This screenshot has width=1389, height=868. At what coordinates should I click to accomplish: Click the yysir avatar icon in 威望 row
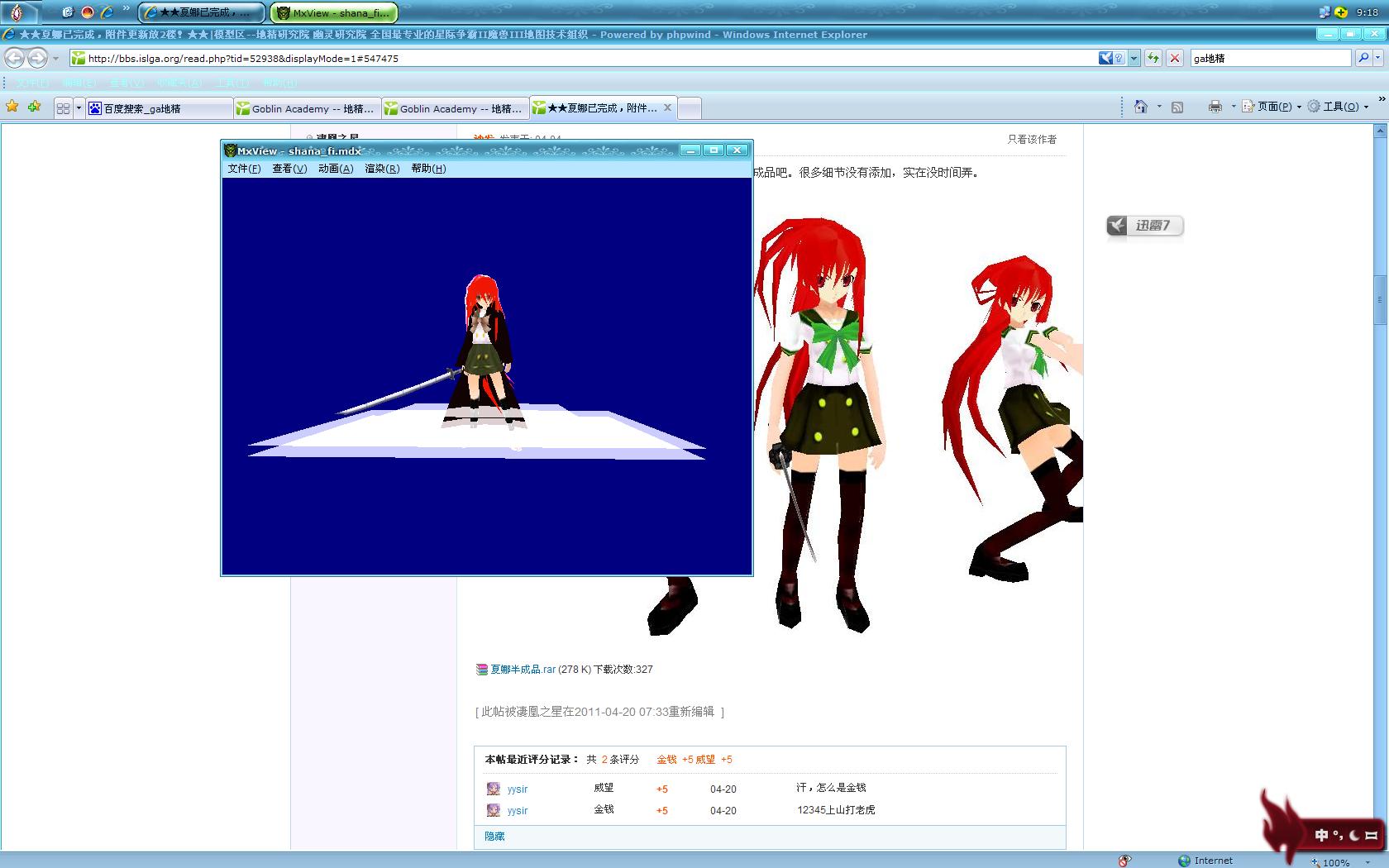click(x=494, y=789)
